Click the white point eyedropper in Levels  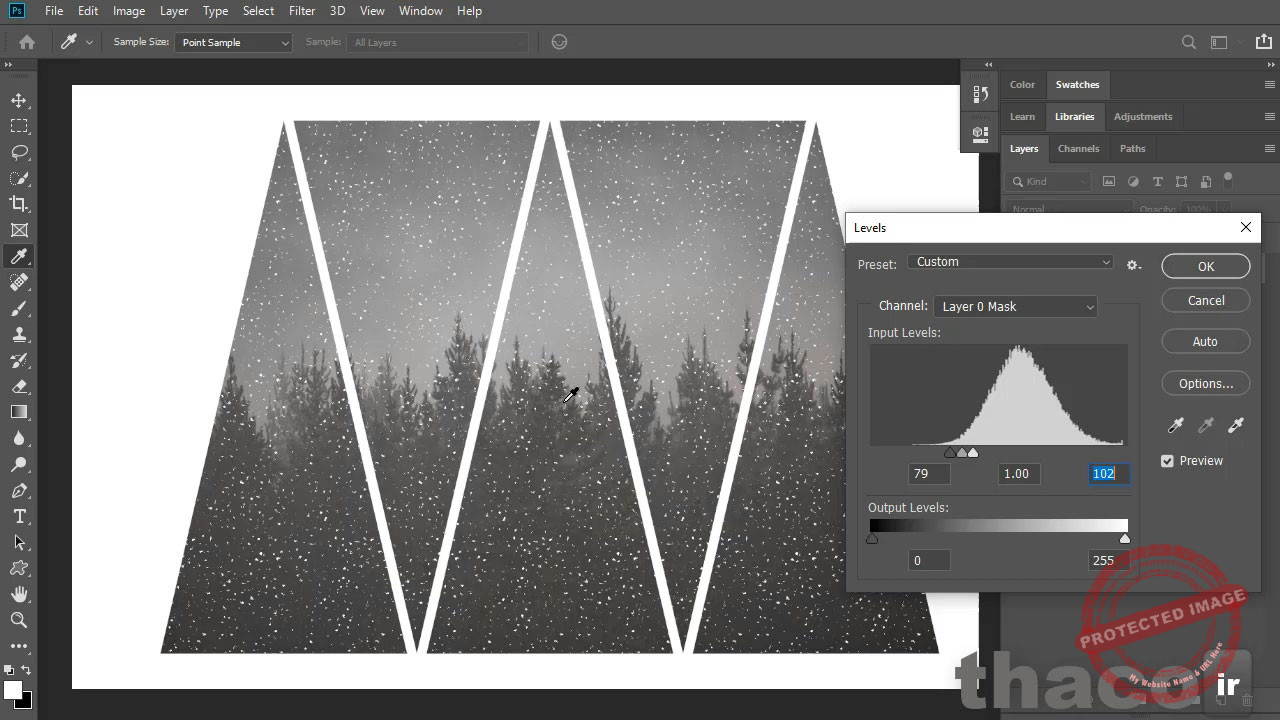(x=1236, y=425)
